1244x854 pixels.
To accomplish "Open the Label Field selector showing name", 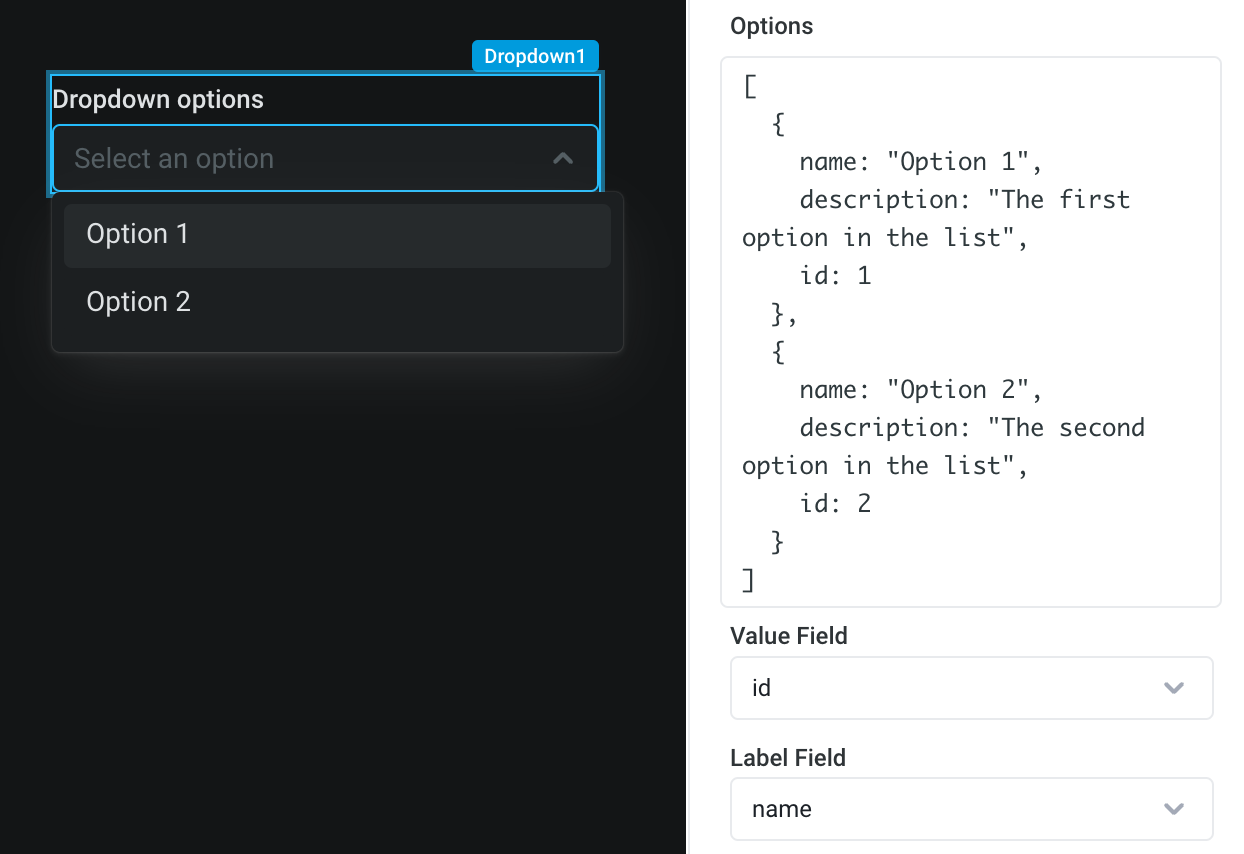I will click(x=971, y=808).
